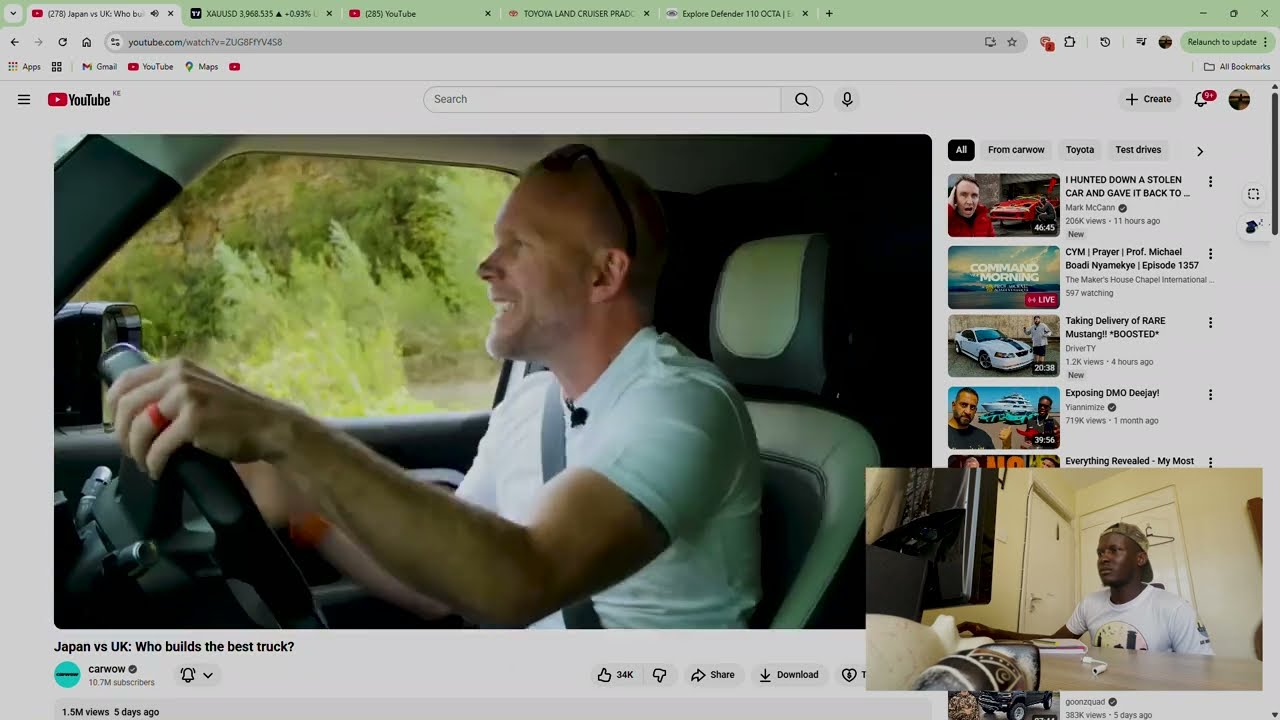Click the Create button
The height and width of the screenshot is (720, 1280).
pos(1148,99)
